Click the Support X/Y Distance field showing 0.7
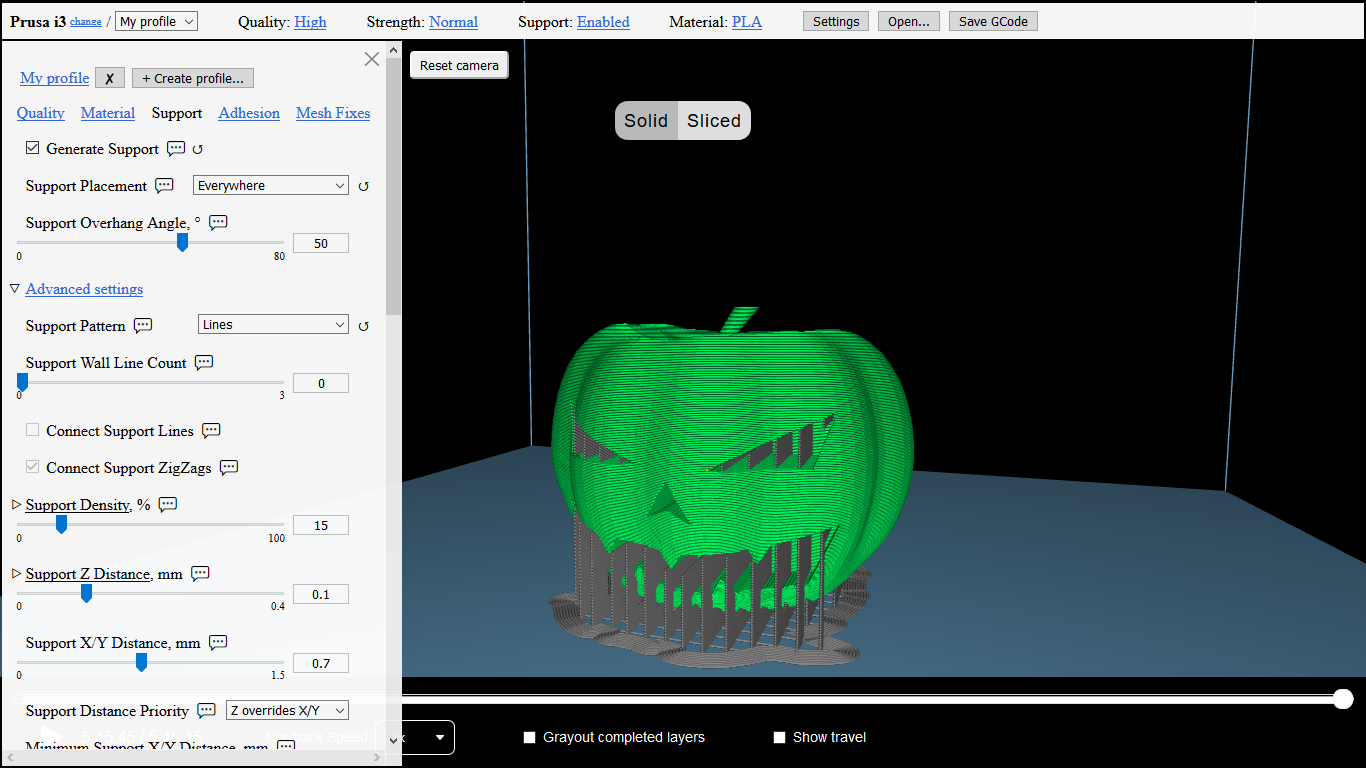 pos(321,663)
